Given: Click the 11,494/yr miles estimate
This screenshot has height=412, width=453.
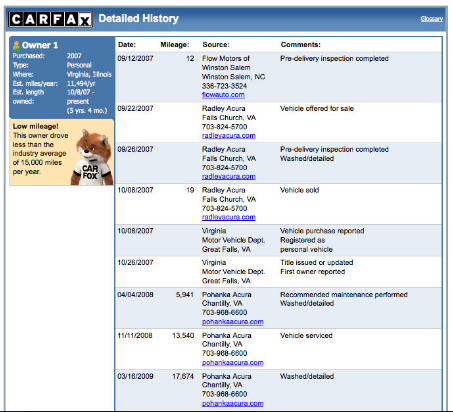Looking at the screenshot, I should point(81,84).
